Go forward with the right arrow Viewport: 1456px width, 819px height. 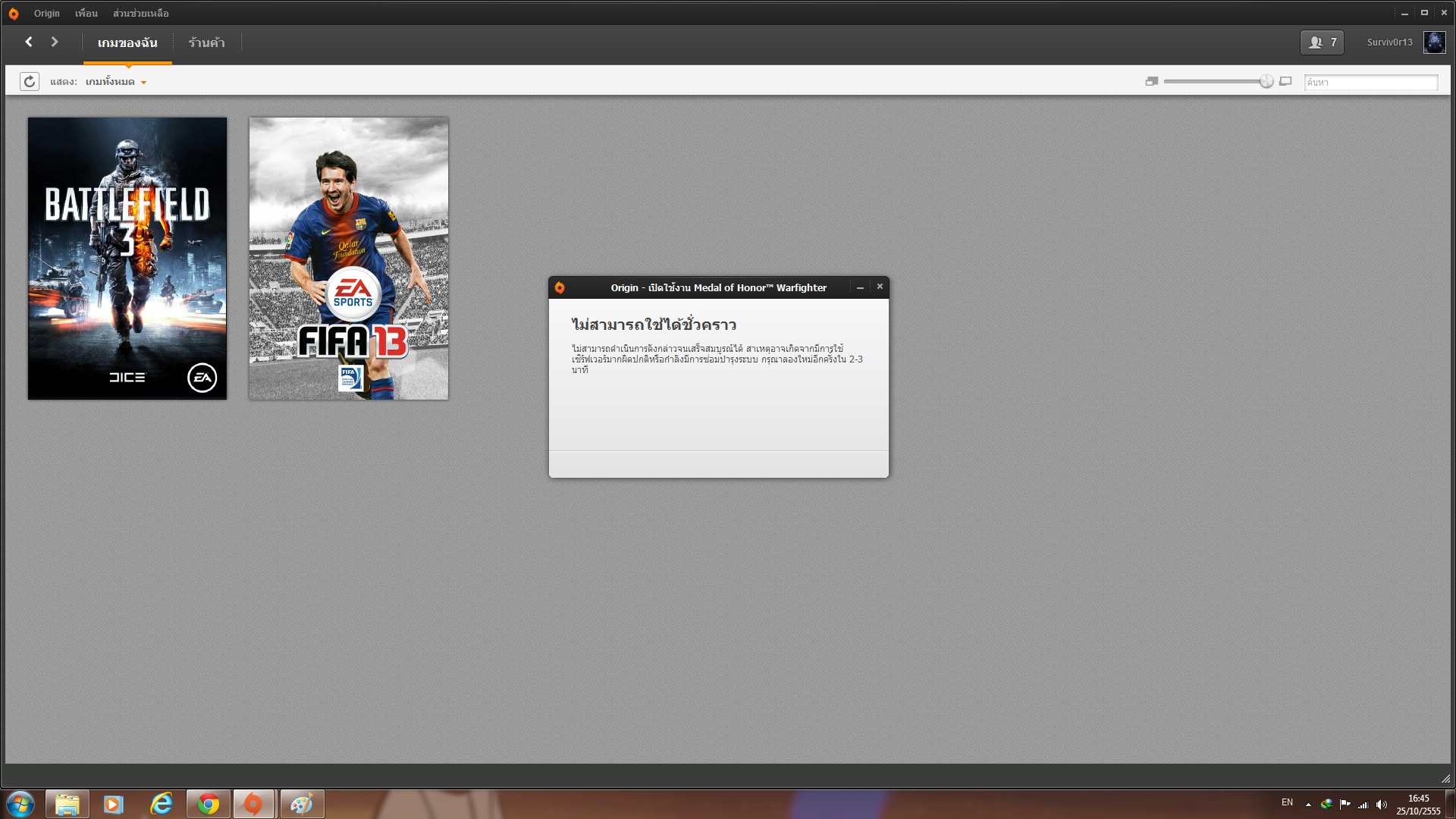point(55,42)
